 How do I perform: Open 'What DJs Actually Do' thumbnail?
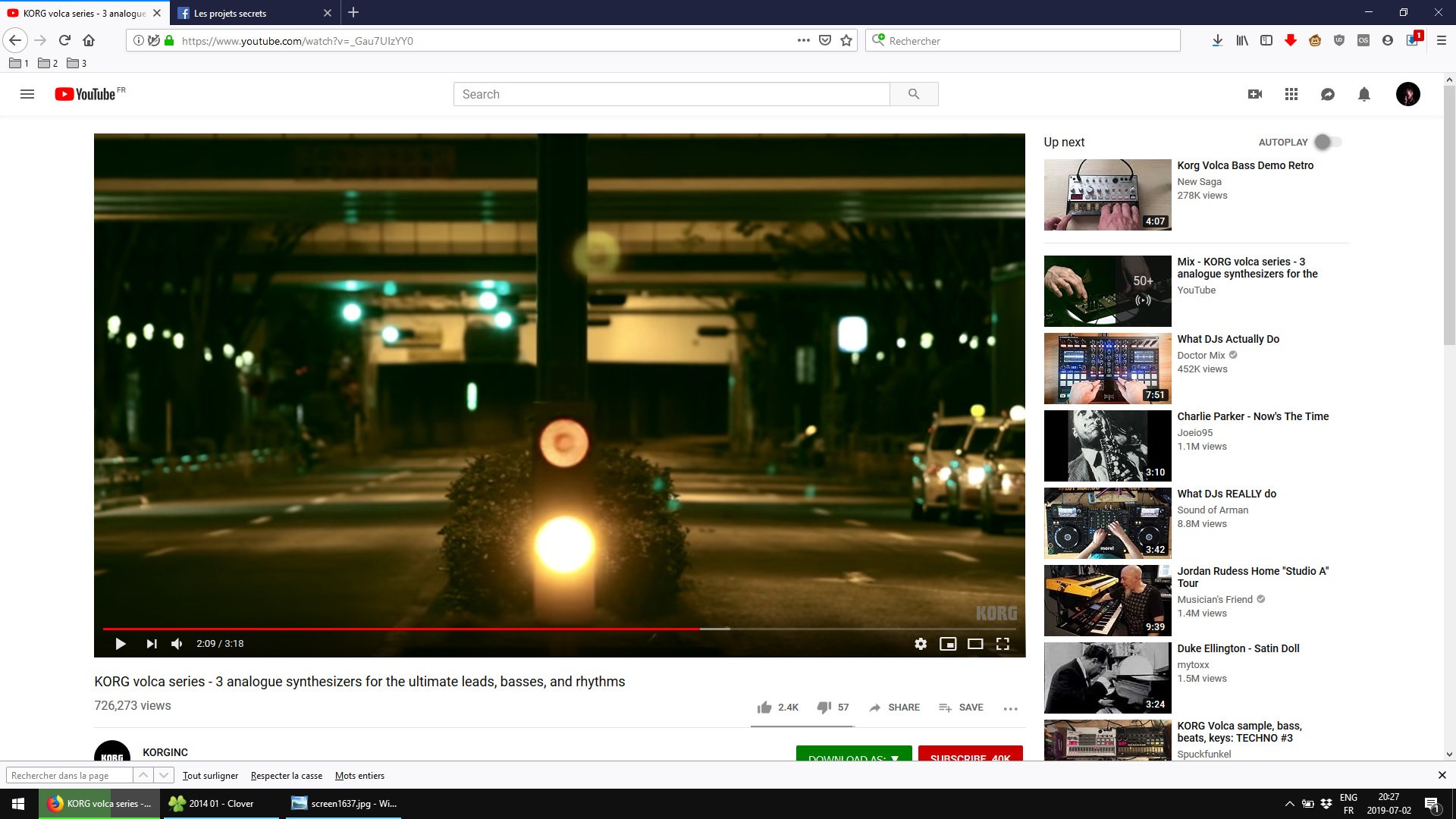point(1107,369)
